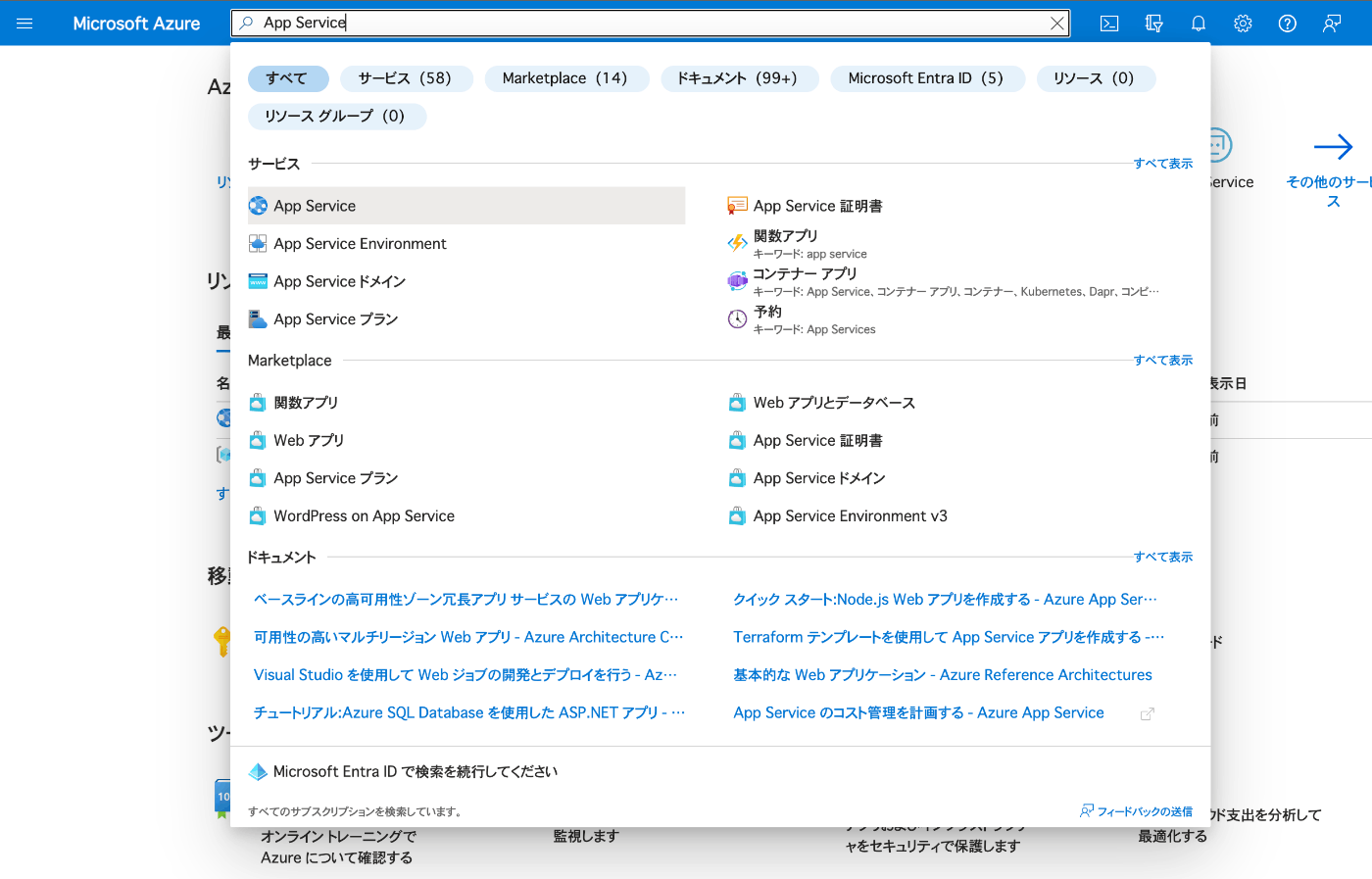Screen dimensions: 1372x879
Task: Clear the search box with the X
Action: pos(1057,24)
